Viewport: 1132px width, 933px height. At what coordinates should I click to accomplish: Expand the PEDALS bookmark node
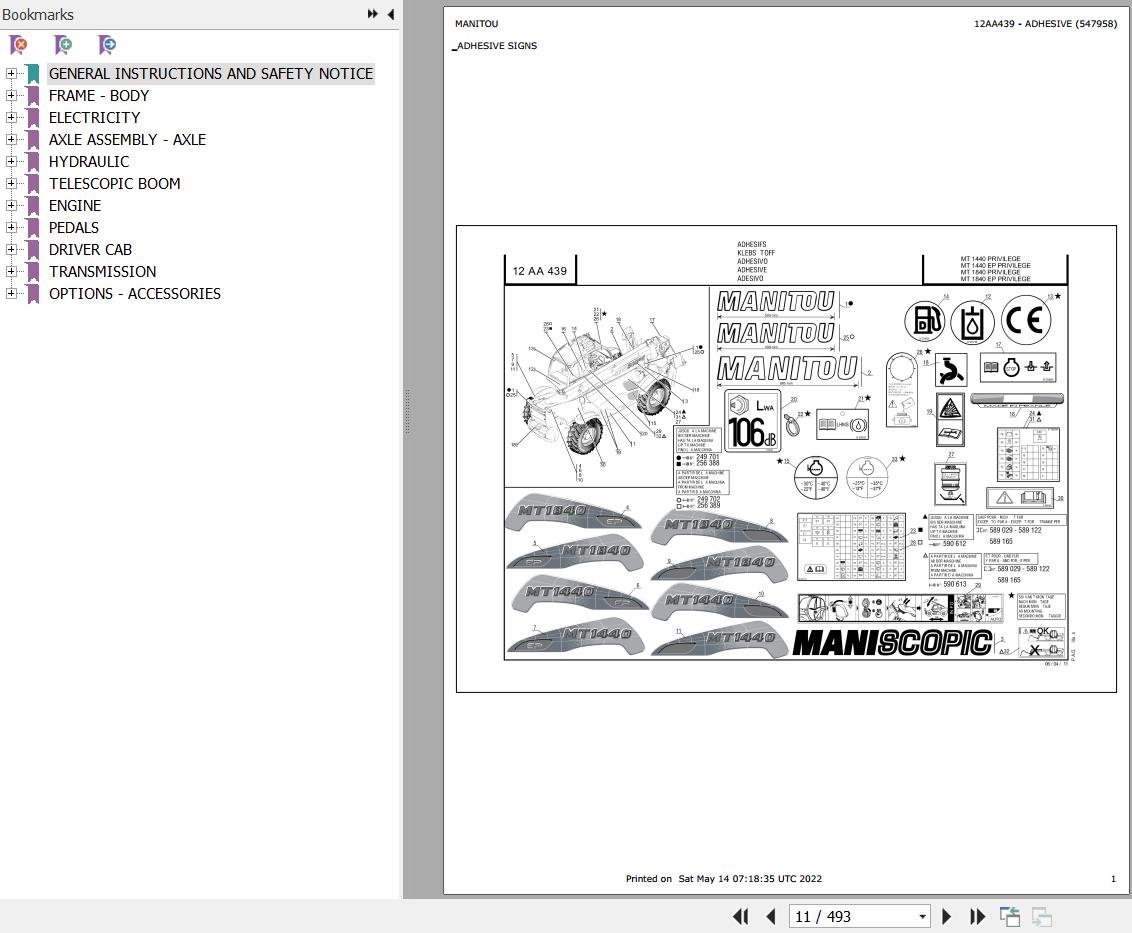(x=11, y=227)
